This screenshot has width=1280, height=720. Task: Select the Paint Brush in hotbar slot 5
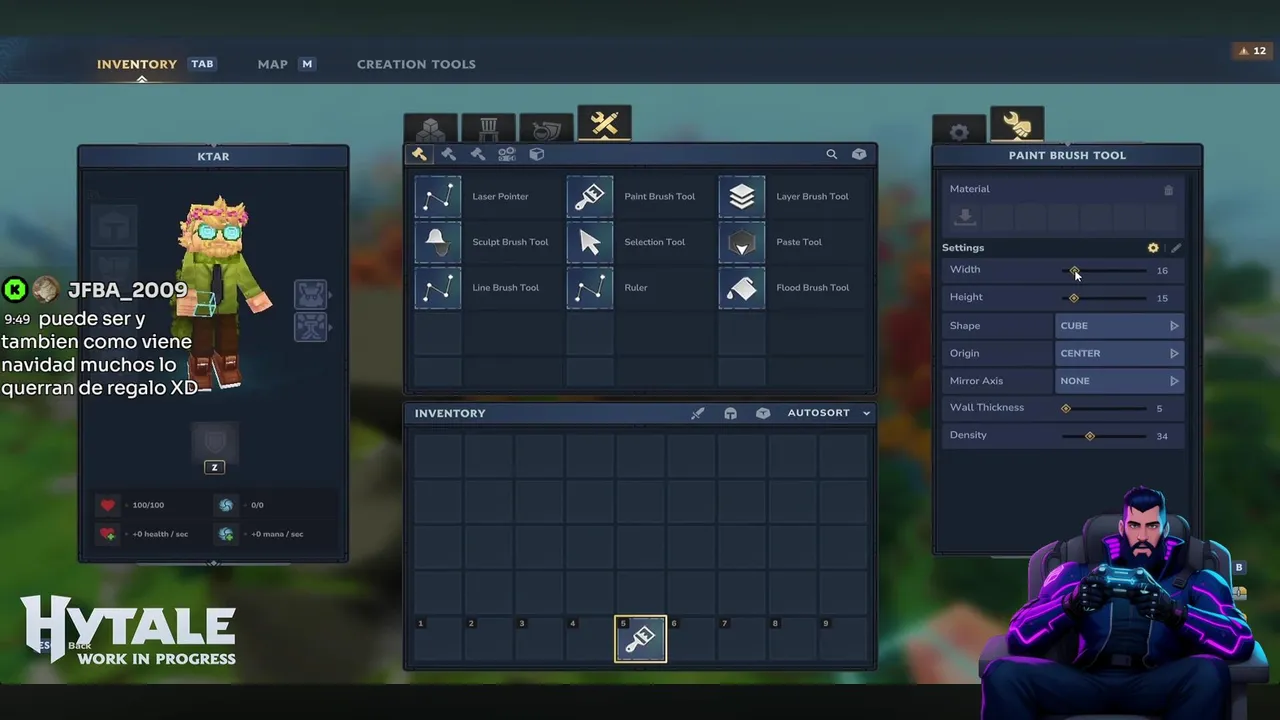[640, 639]
